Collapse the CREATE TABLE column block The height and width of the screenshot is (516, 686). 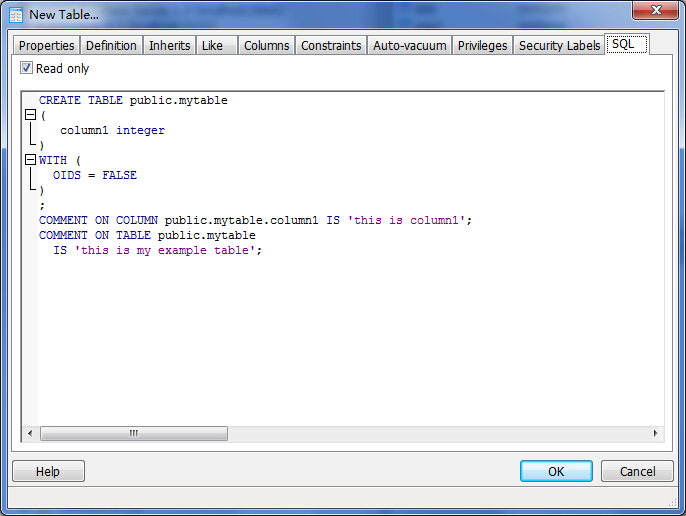point(30,116)
